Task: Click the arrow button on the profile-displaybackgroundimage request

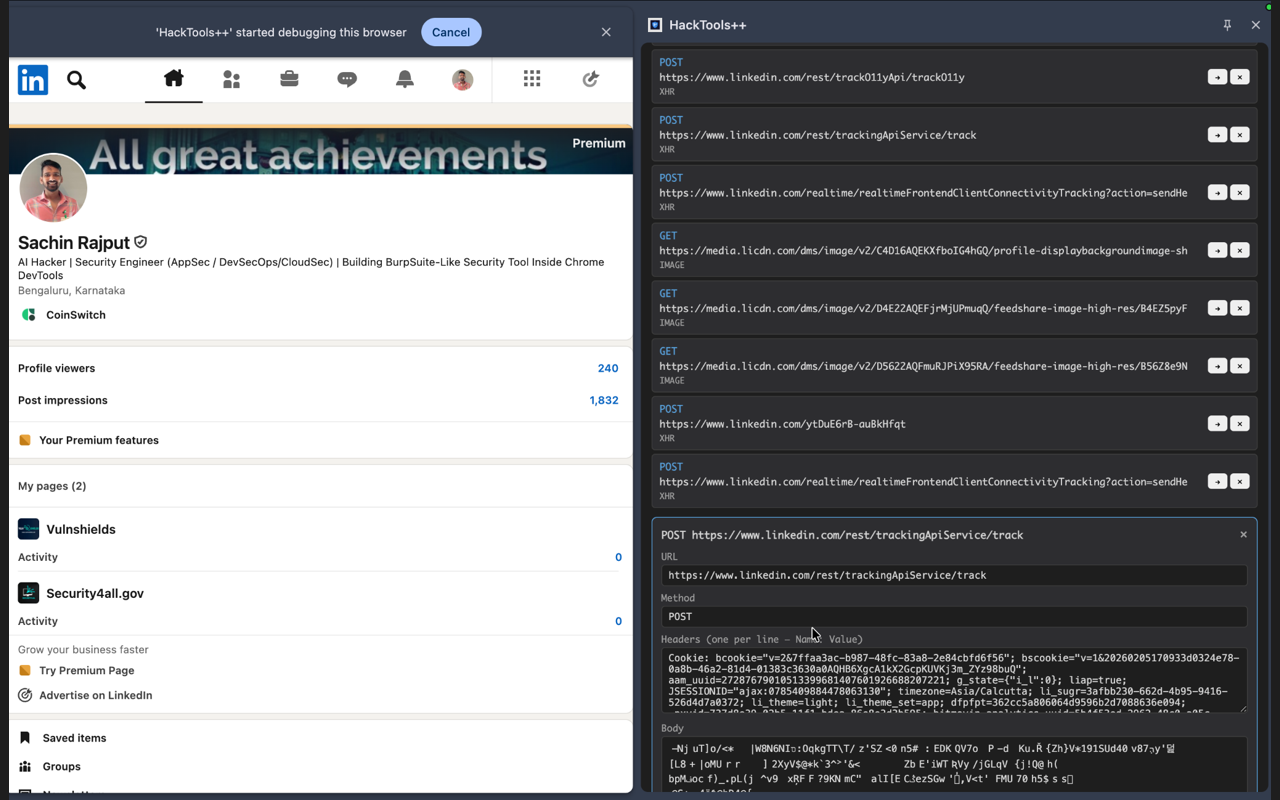Action: tap(1217, 250)
